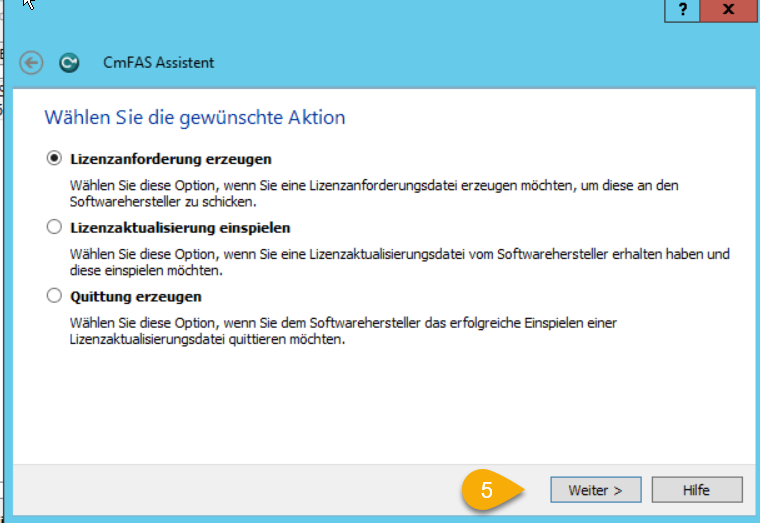Click heading 'Wählen Sie die gewünschte Aktion'
The width and height of the screenshot is (760, 523).
[x=195, y=117]
